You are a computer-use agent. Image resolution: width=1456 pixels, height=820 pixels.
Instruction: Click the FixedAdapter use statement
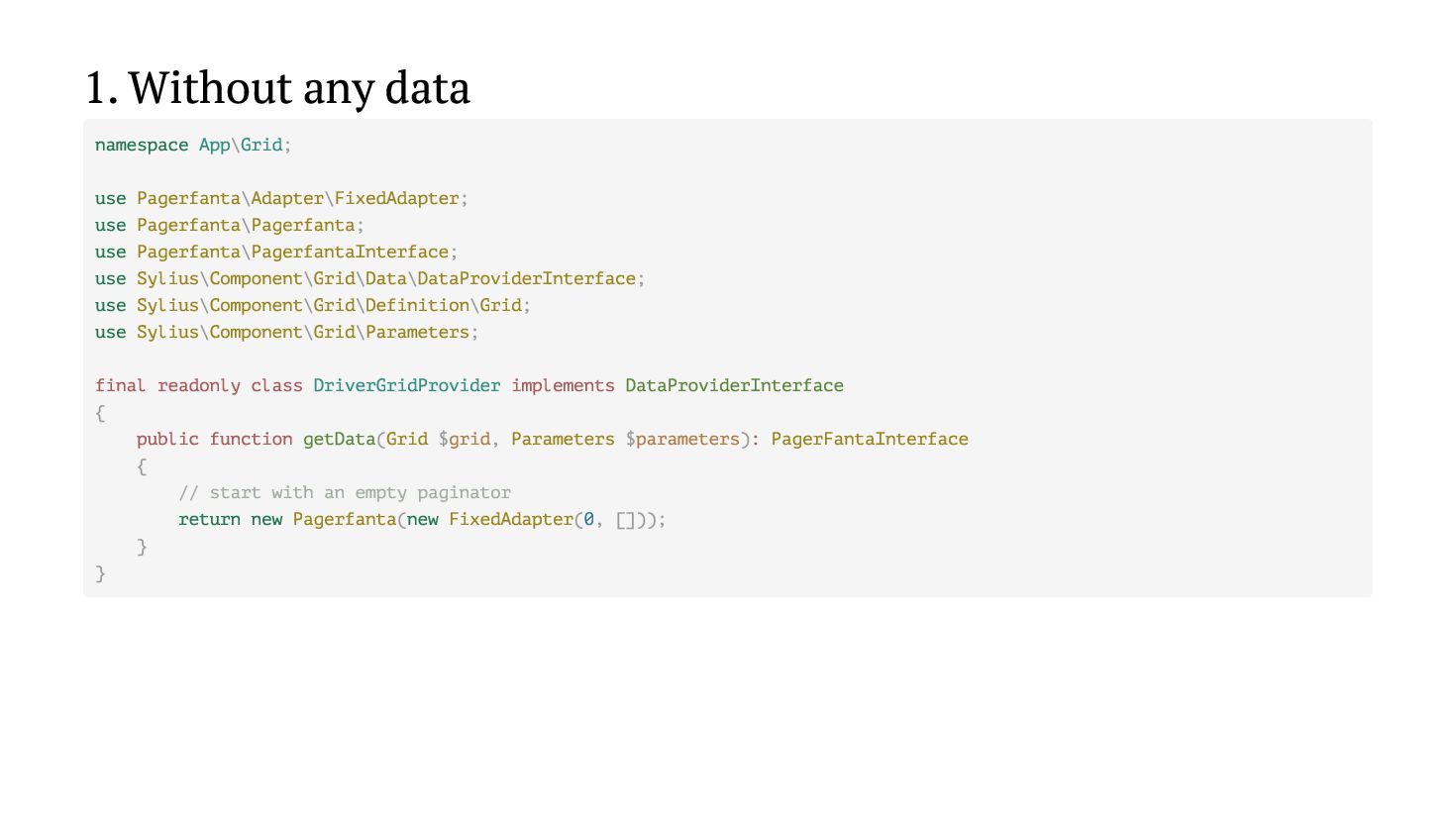pos(281,198)
